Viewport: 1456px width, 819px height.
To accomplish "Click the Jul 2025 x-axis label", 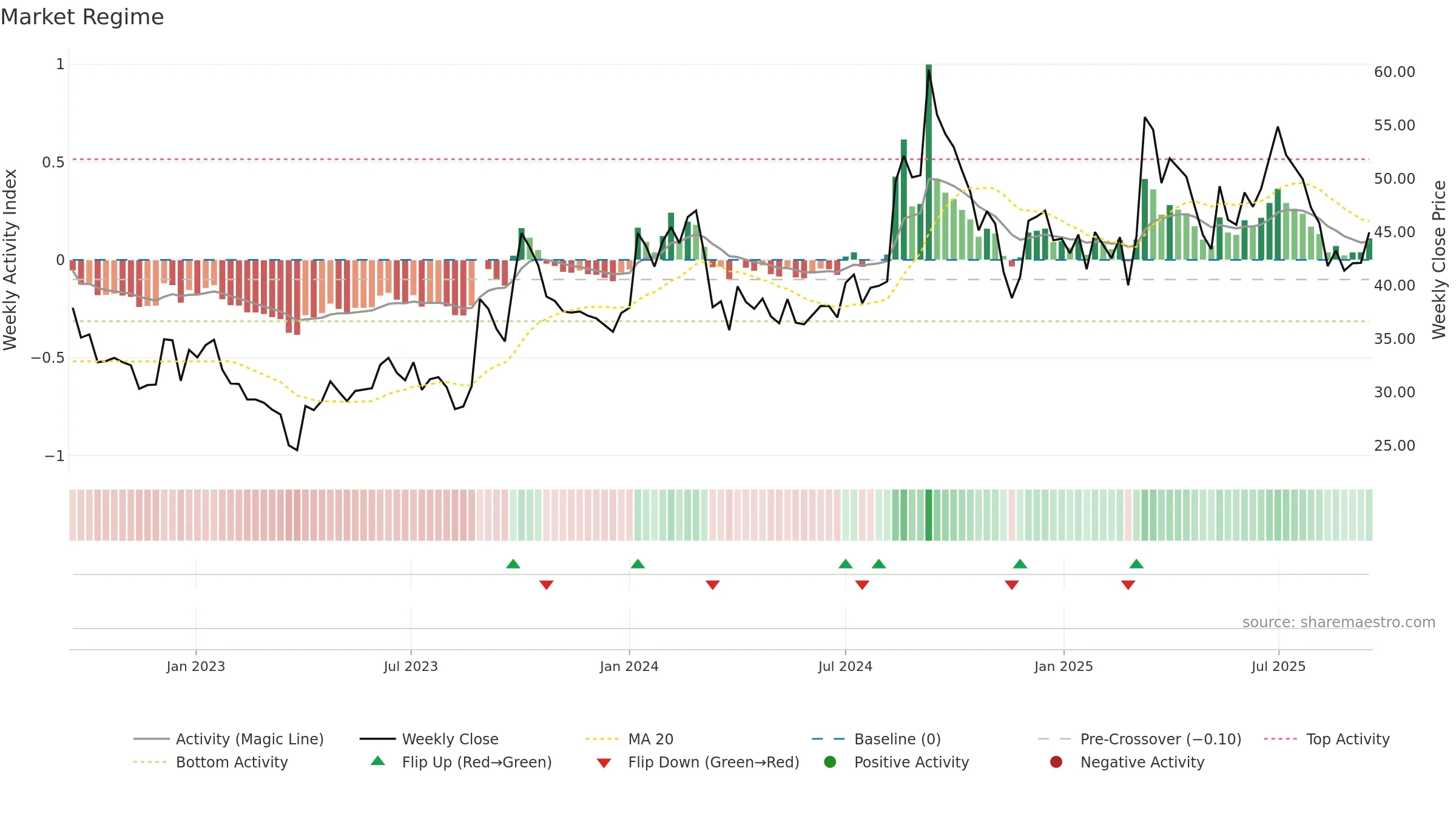I will pos(1278,666).
